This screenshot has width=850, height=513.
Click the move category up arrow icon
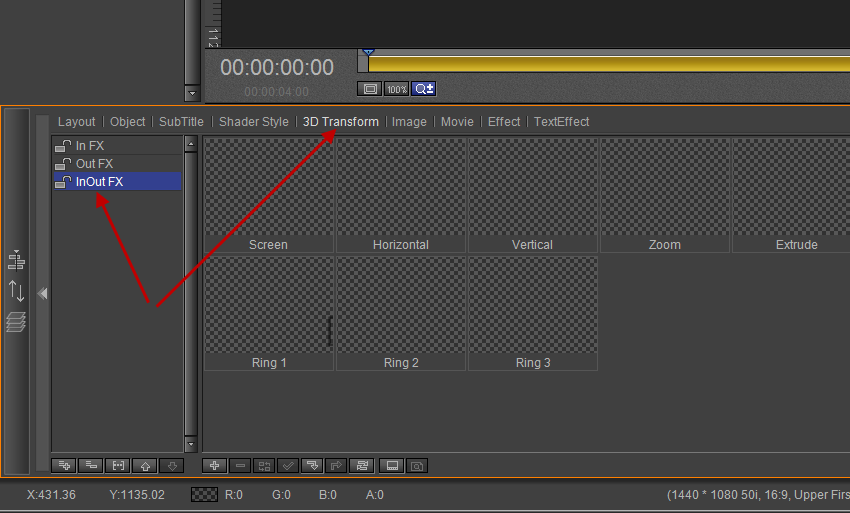click(144, 466)
